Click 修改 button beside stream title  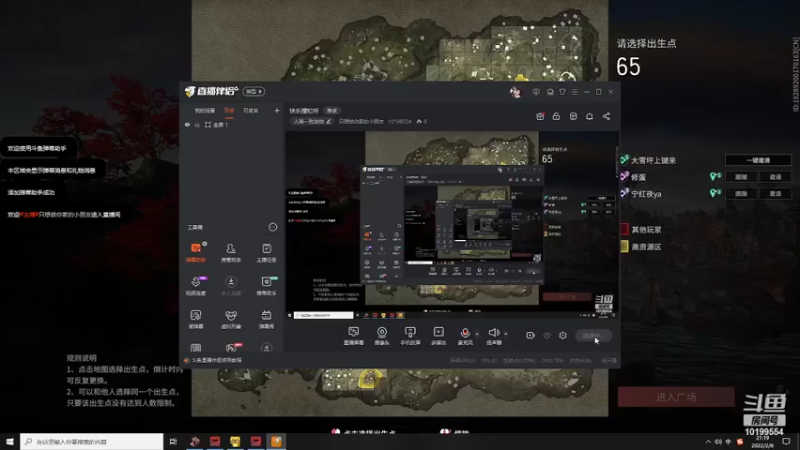point(332,111)
